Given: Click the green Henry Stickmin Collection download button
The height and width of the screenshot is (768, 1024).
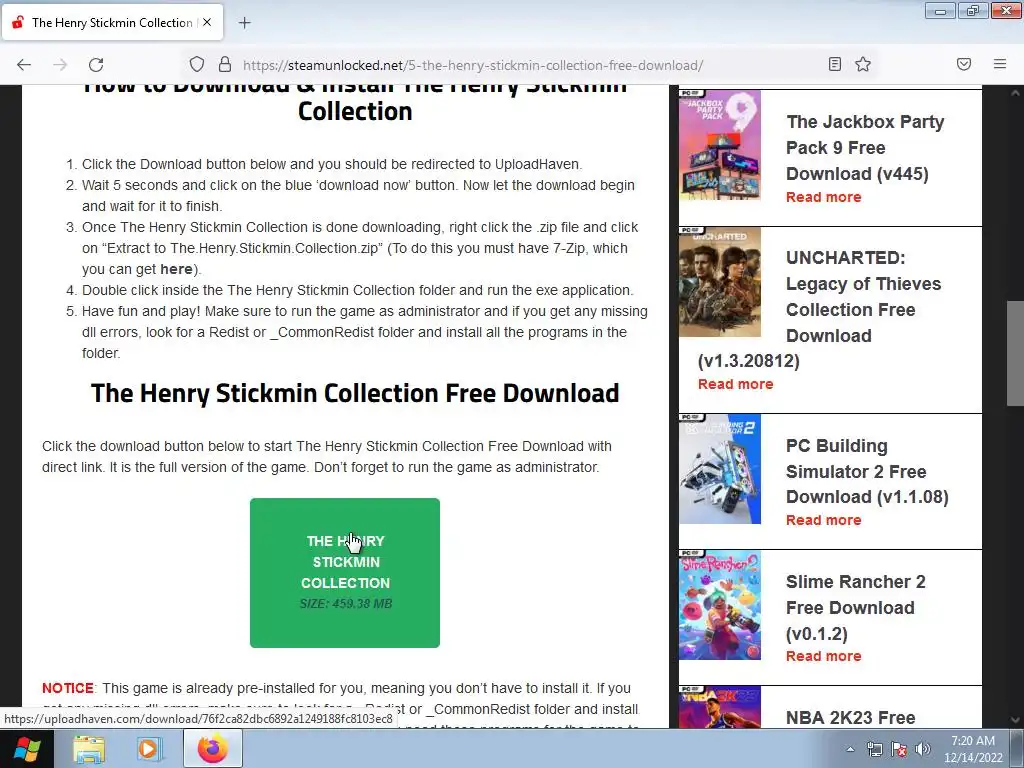Looking at the screenshot, I should coord(345,573).
